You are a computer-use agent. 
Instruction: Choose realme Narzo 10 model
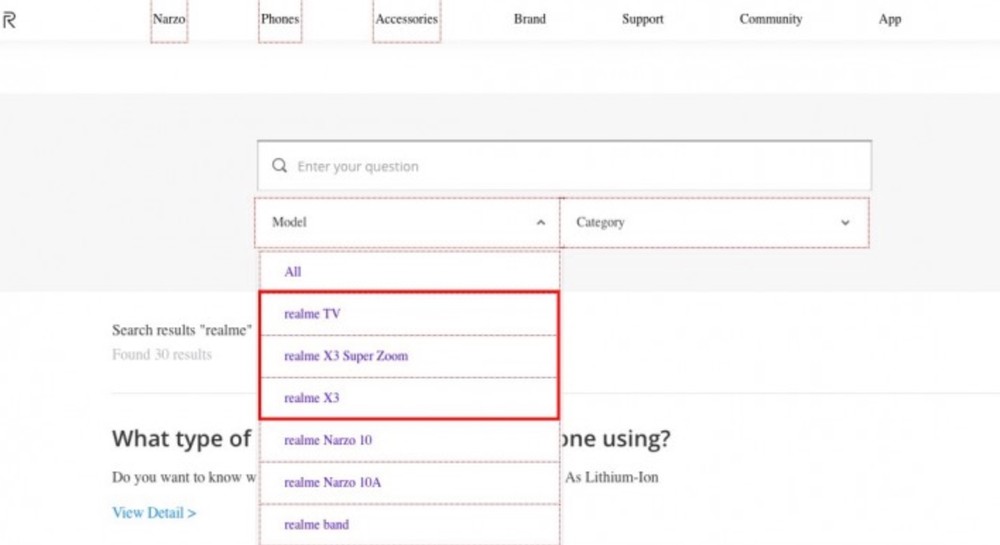coord(328,440)
